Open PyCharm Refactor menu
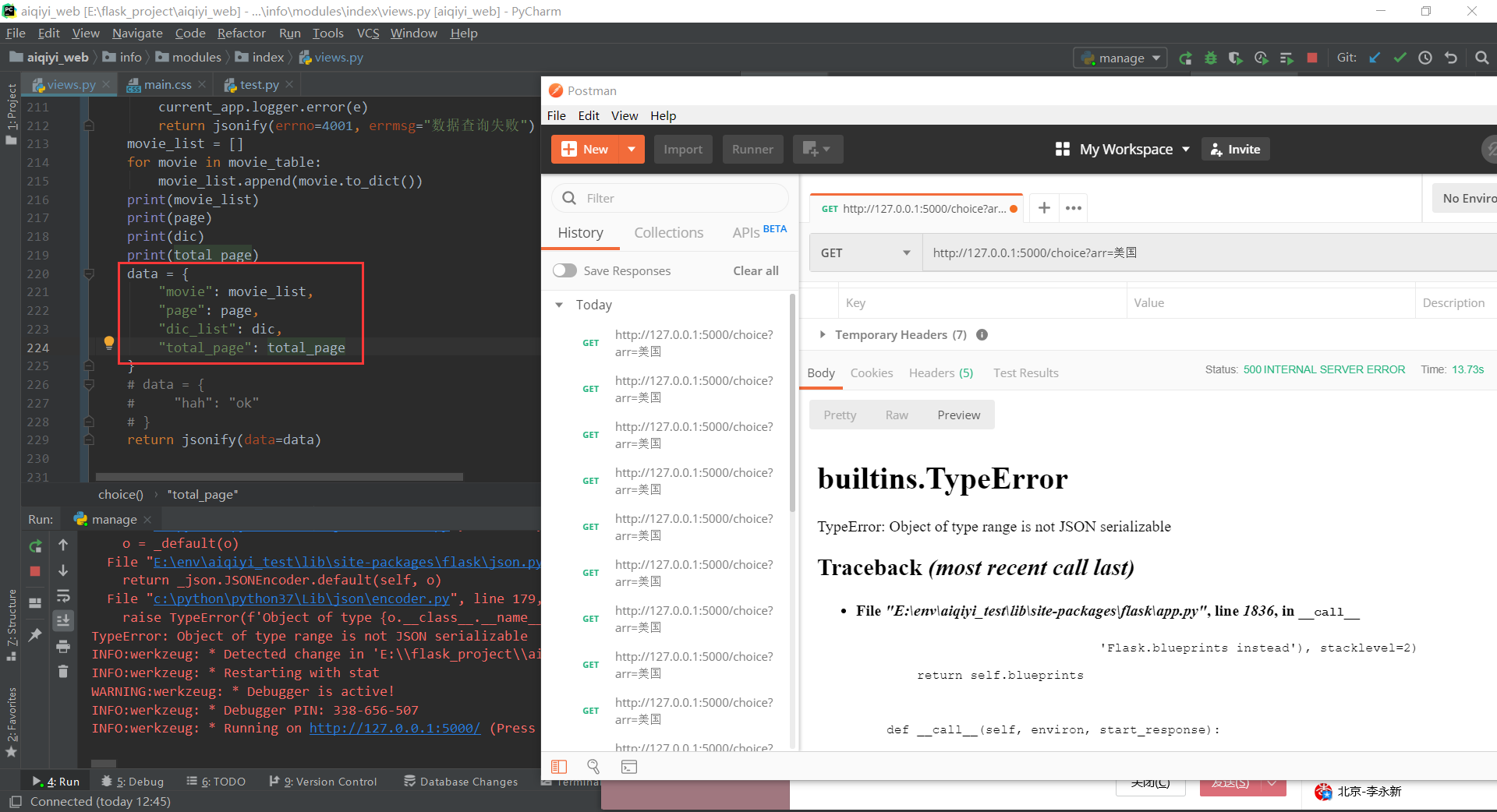Viewport: 1497px width, 812px height. coord(241,34)
